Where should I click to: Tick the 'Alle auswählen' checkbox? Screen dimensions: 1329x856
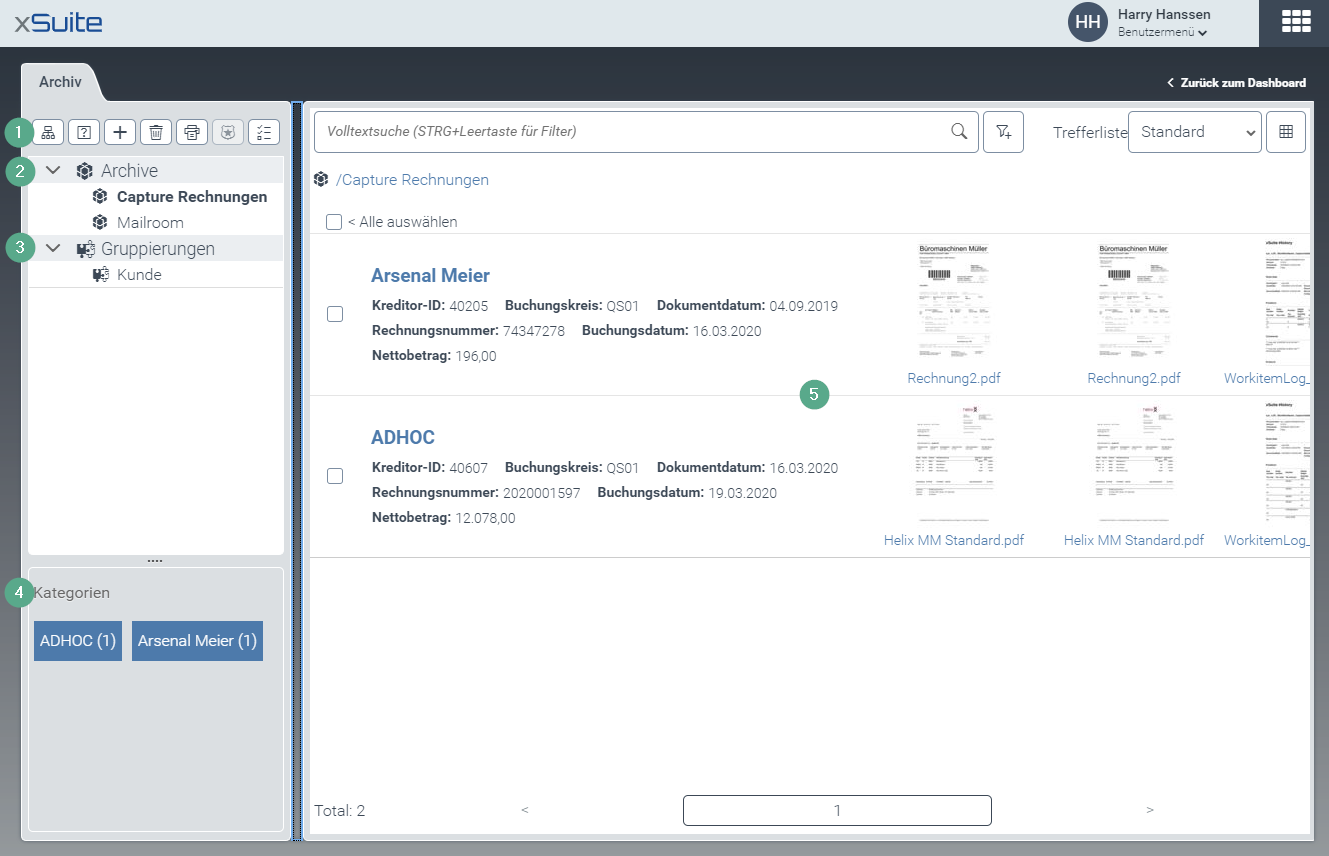point(334,222)
